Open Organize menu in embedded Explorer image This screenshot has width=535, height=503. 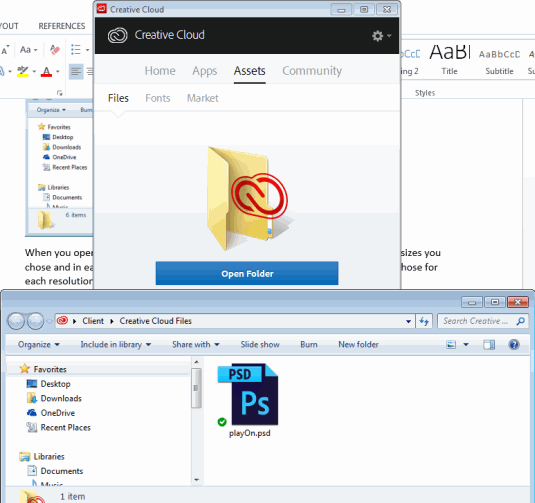coord(51,110)
